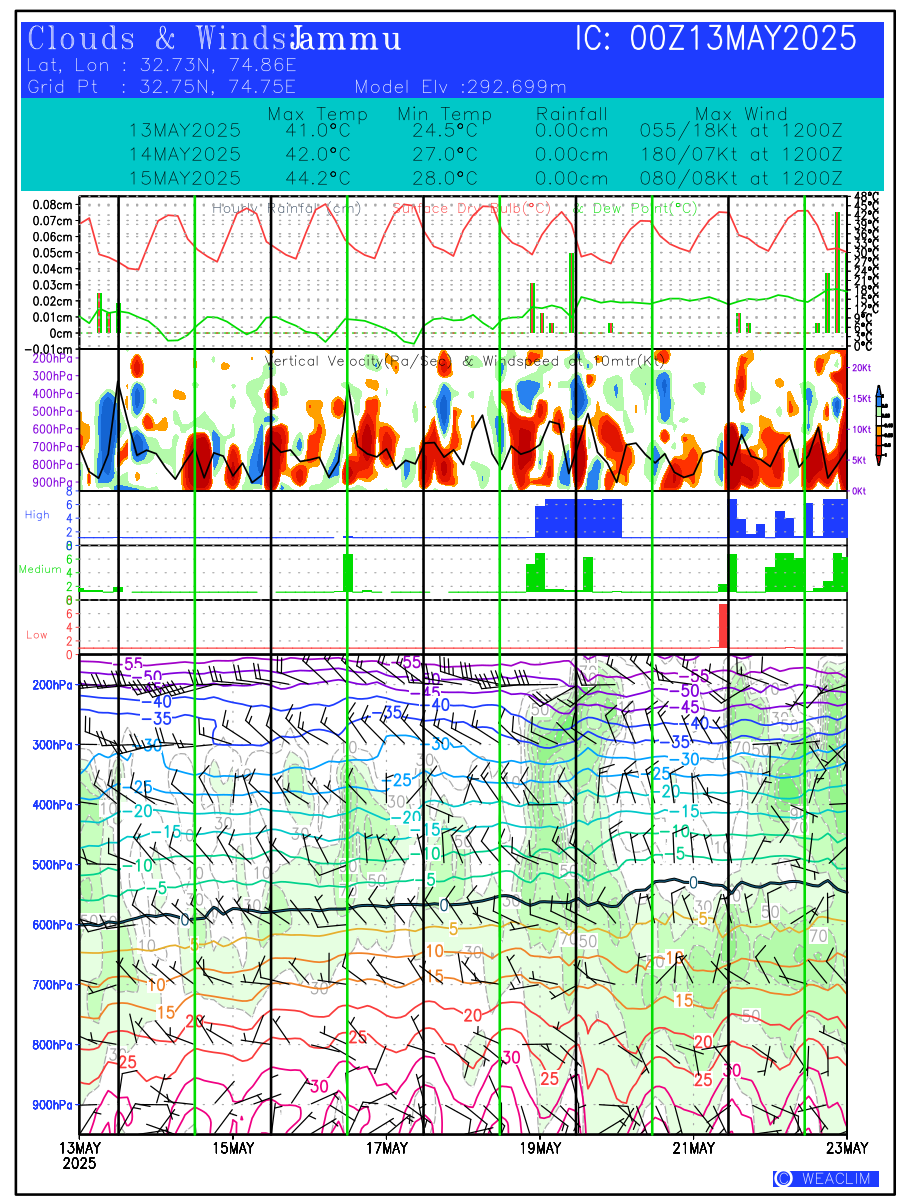Click max temp value '44.2°C'

[x=316, y=179]
